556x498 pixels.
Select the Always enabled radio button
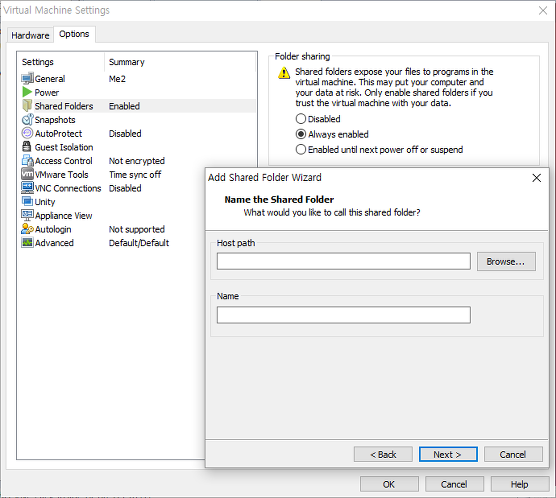301,134
